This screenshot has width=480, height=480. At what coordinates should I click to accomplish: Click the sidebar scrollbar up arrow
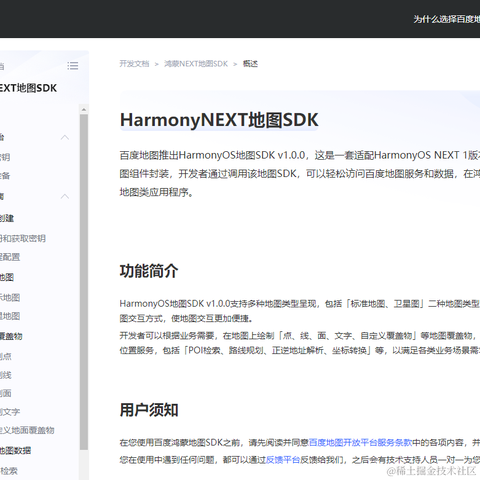coord(84,109)
